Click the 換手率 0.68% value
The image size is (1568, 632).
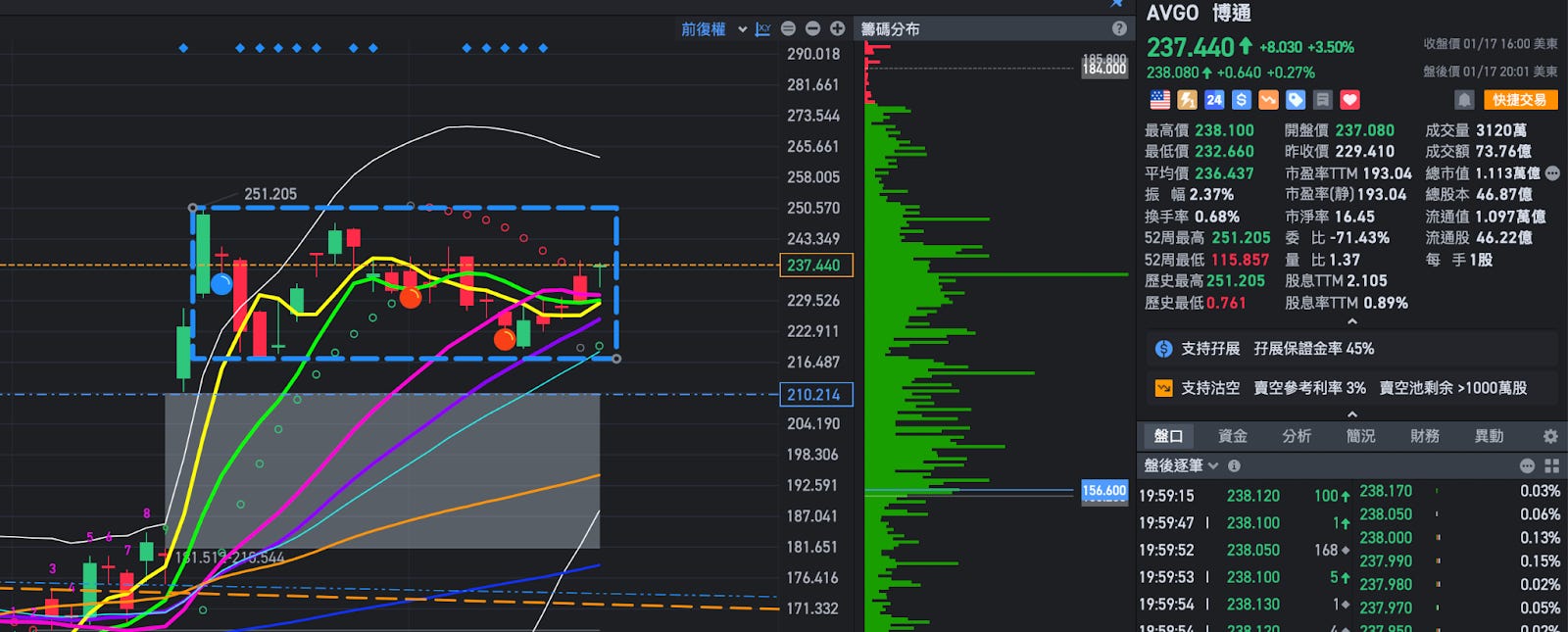pos(1217,217)
